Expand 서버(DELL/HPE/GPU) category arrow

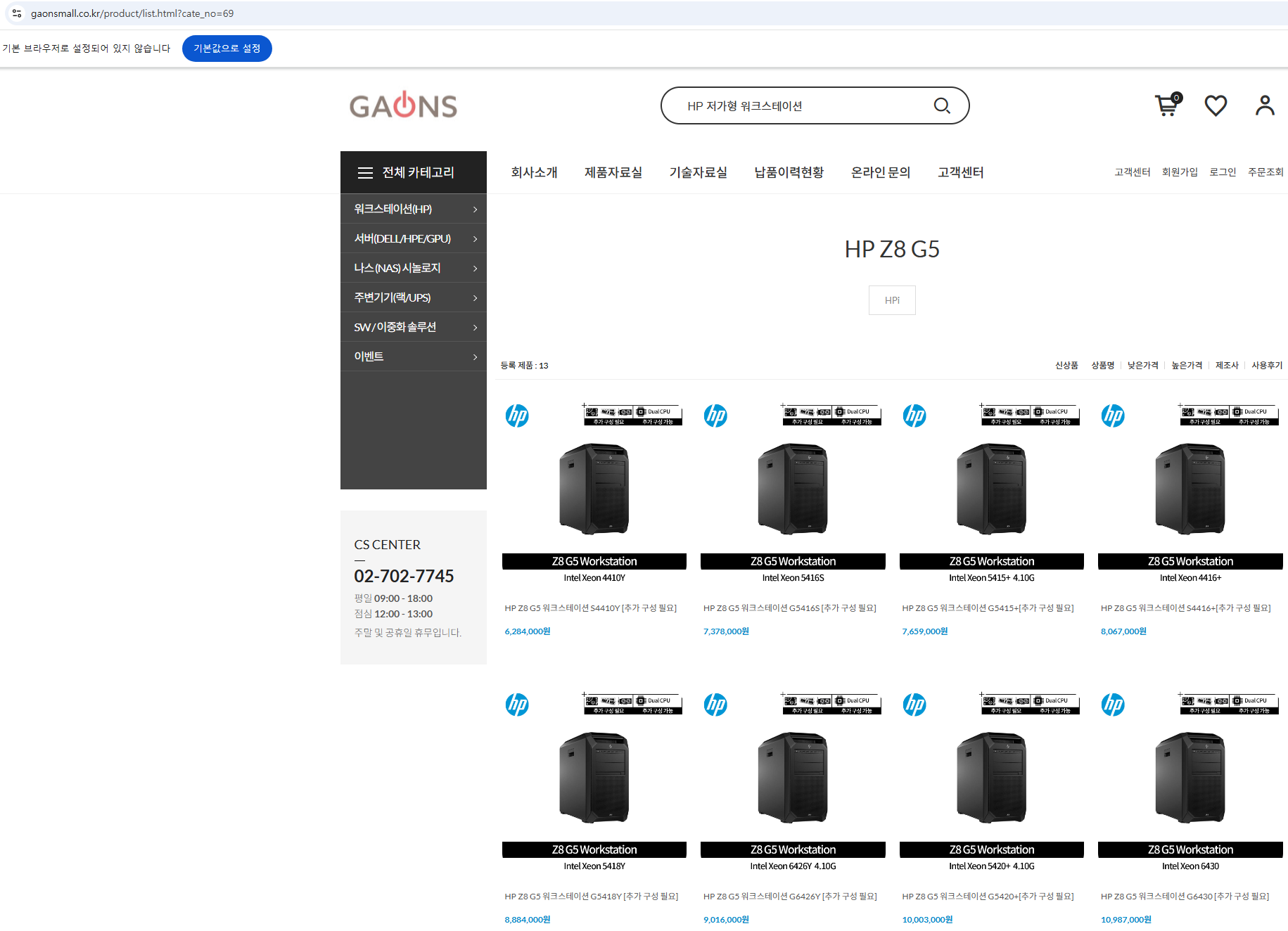[476, 239]
